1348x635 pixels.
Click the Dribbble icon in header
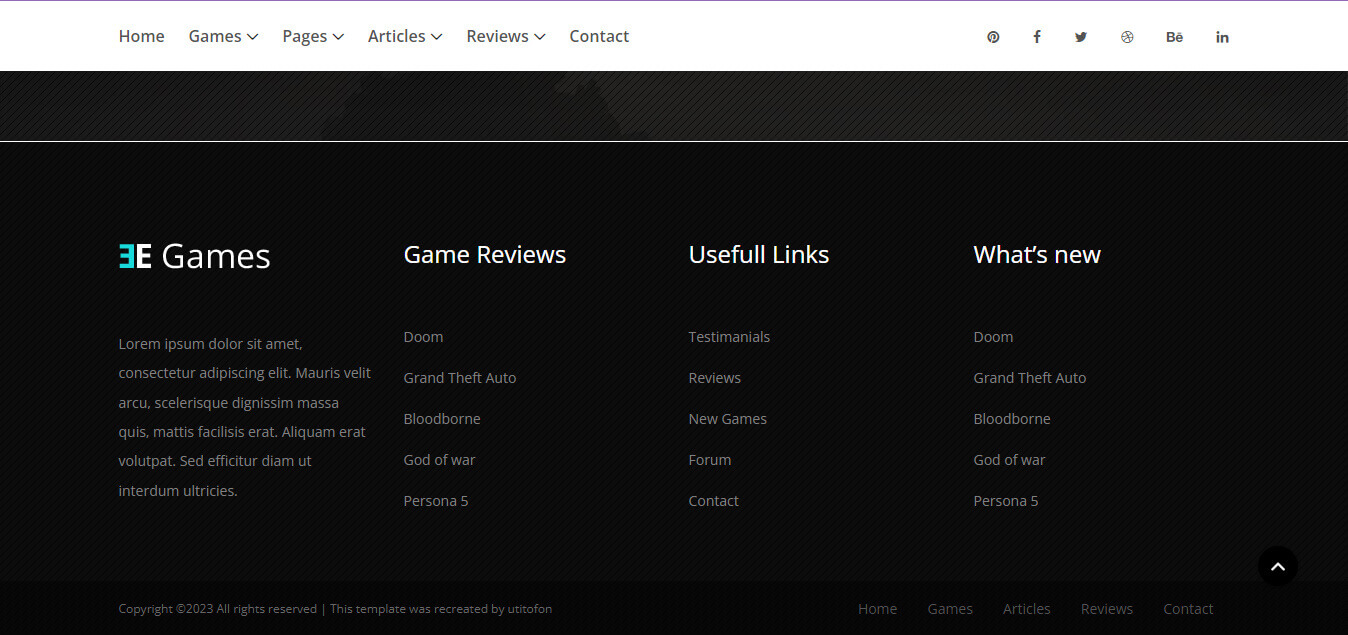[x=1127, y=37]
